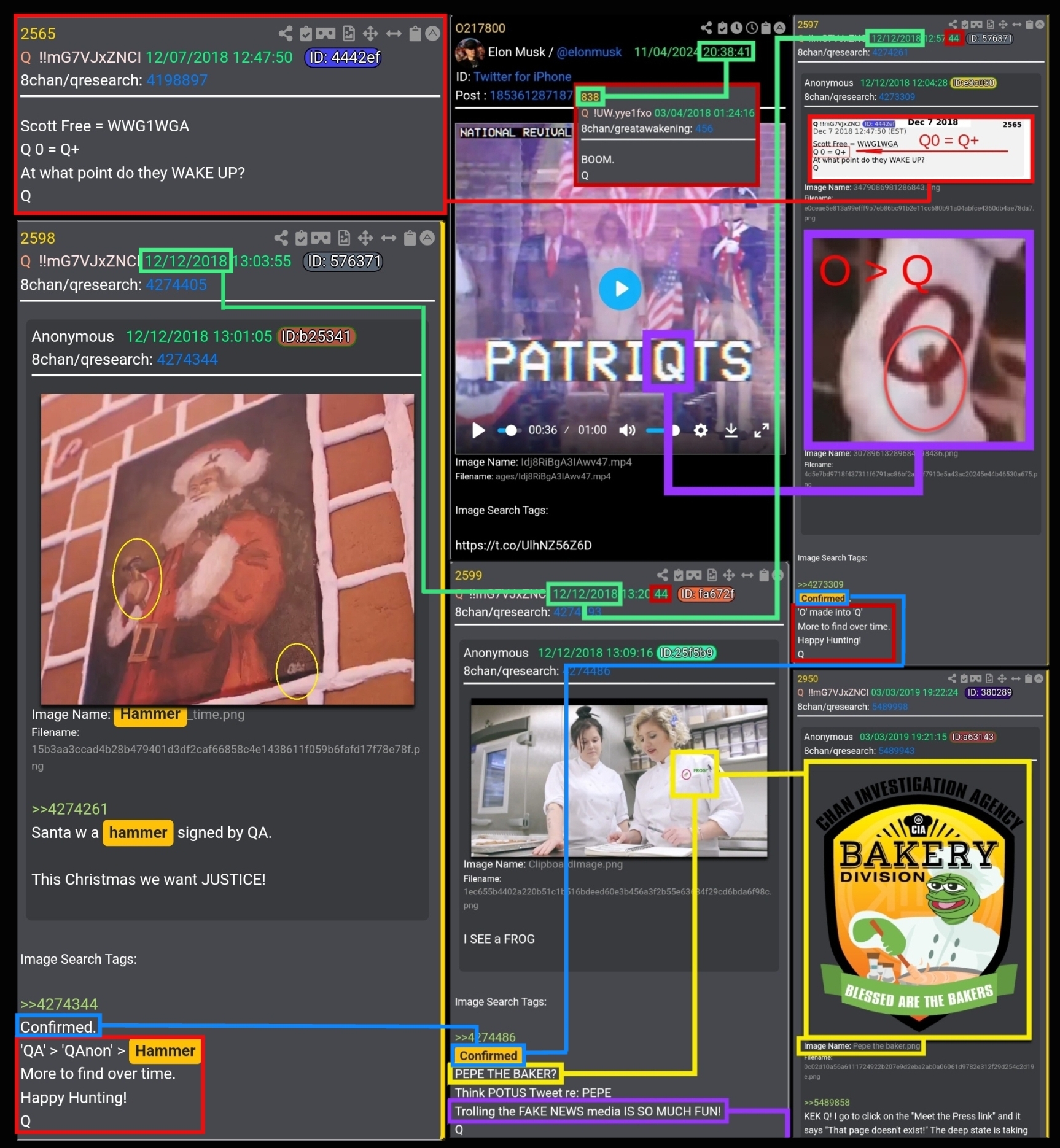This screenshot has height=1148, width=1060.
Task: Click the ID: 380289 badge on post 2950
Action: [988, 692]
